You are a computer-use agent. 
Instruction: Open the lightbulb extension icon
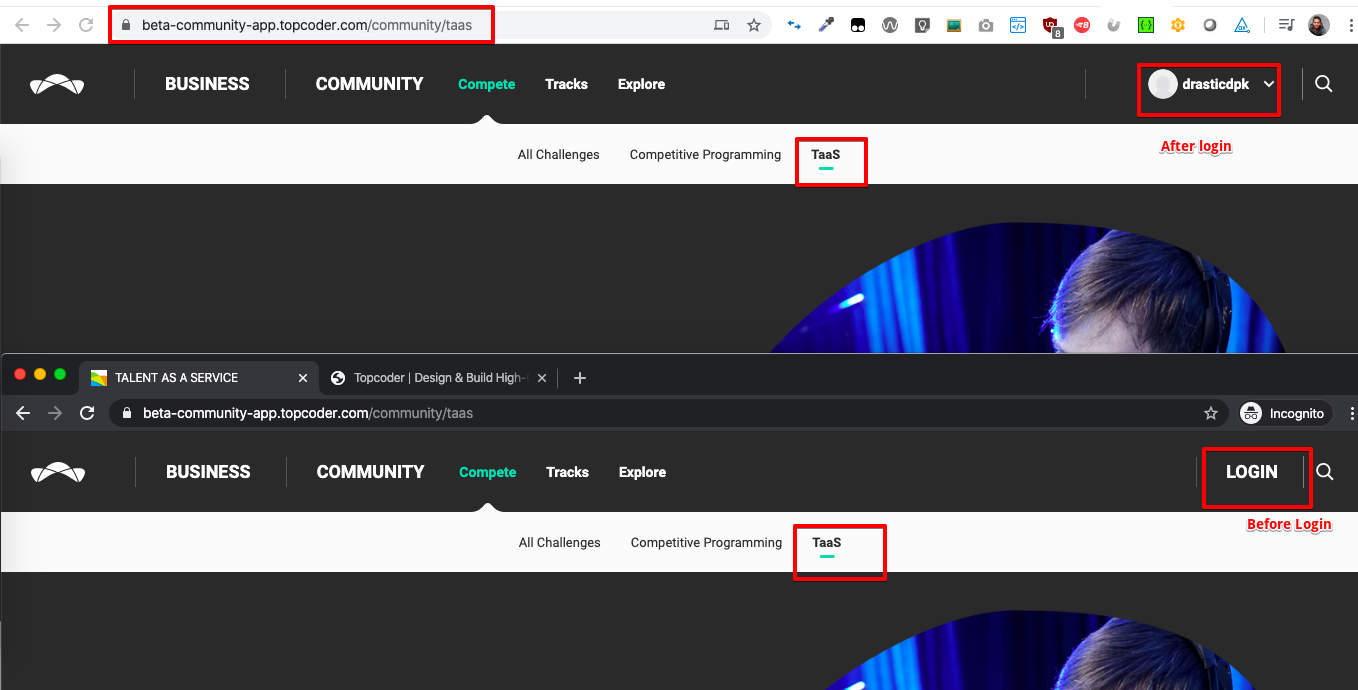[x=922, y=26]
